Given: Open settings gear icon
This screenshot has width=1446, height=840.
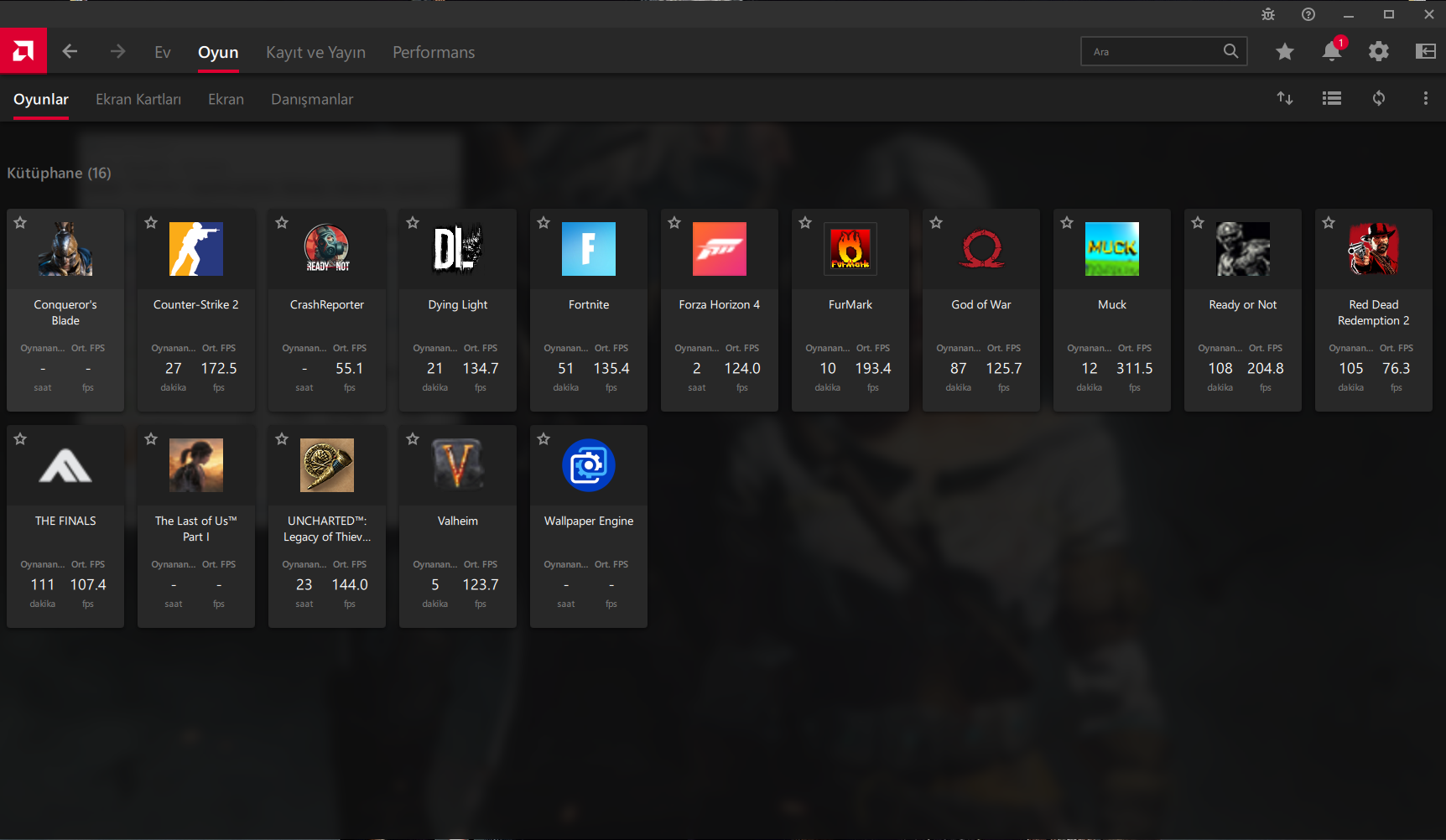Looking at the screenshot, I should pyautogui.click(x=1378, y=51).
